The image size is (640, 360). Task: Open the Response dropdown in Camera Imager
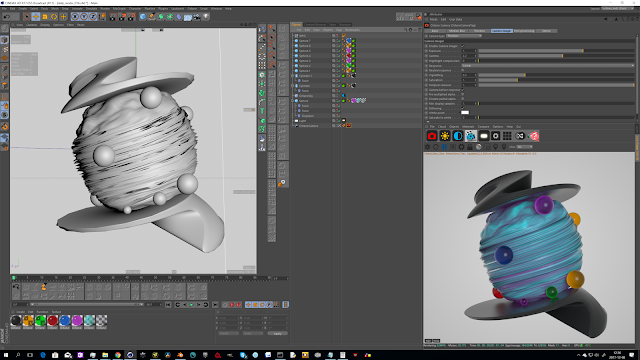(548, 65)
